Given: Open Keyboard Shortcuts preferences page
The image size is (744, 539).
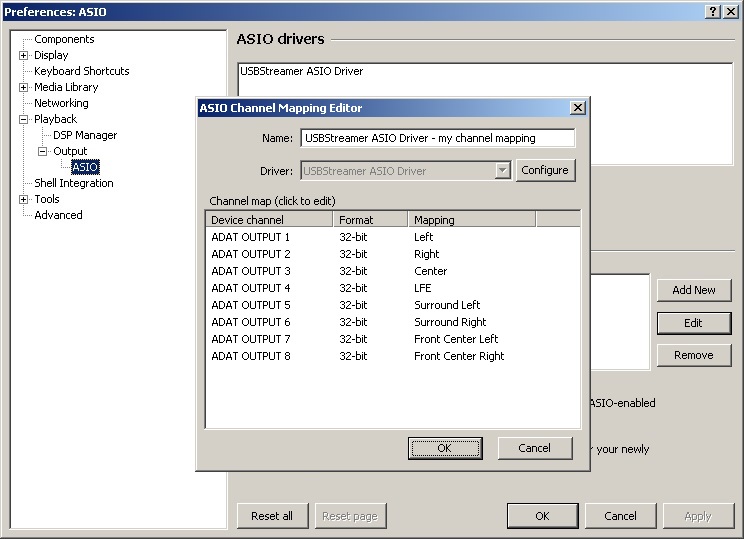Looking at the screenshot, I should (81, 72).
